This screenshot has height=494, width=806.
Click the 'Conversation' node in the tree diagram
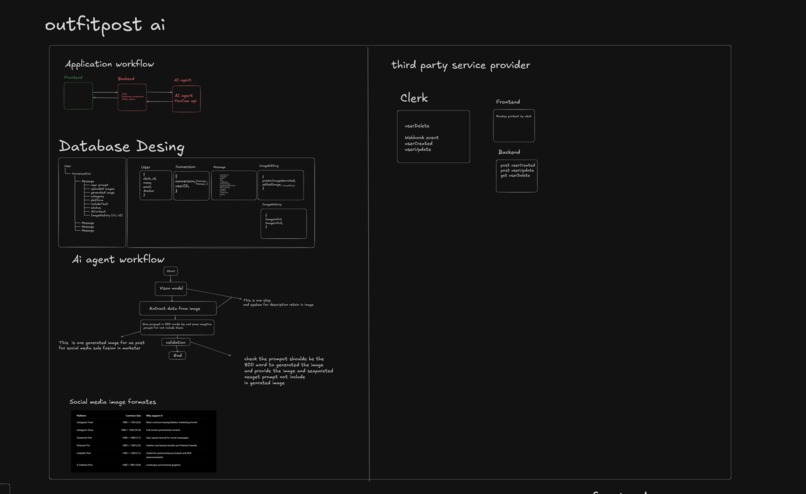[81, 174]
